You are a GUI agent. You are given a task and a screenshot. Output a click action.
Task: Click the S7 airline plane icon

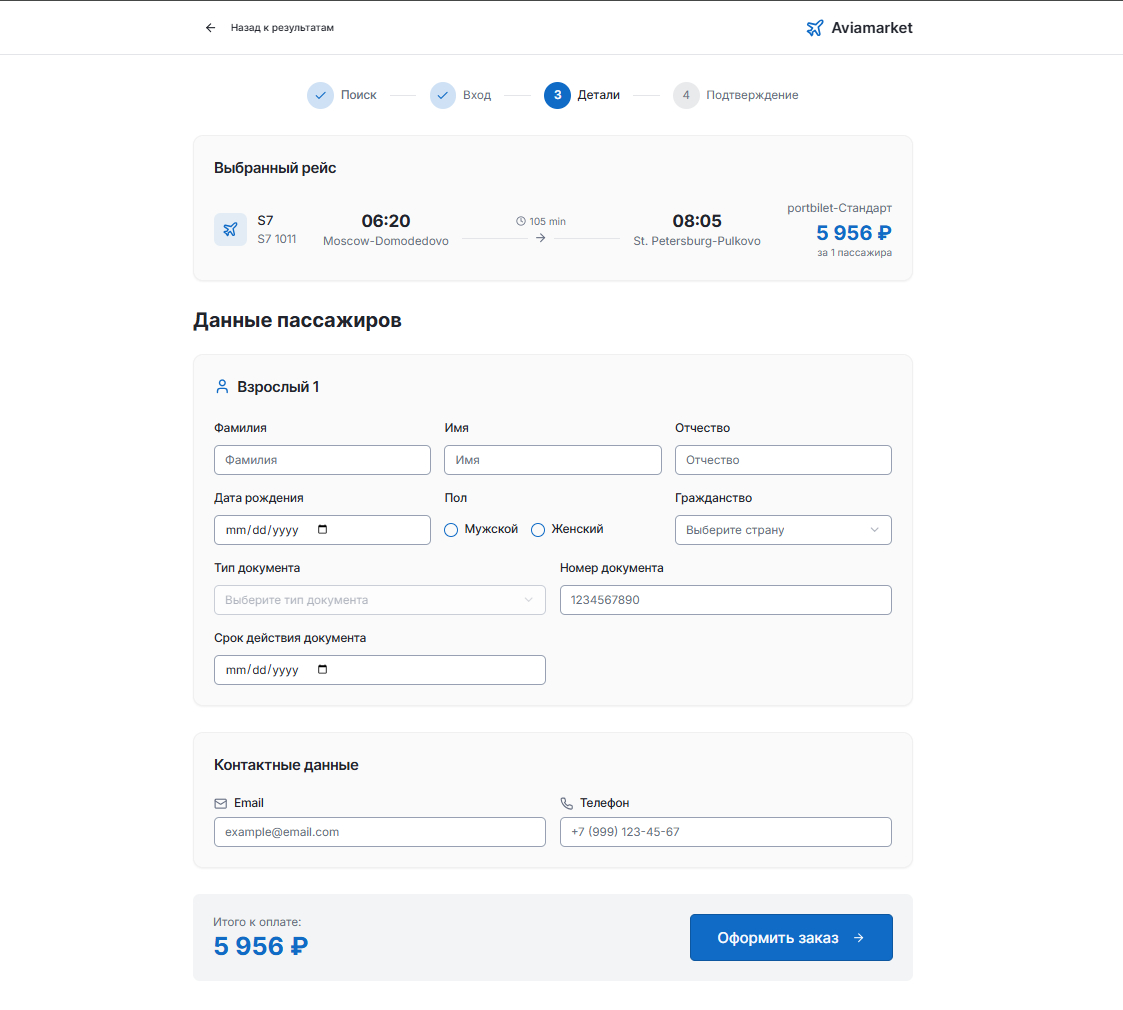(x=231, y=229)
